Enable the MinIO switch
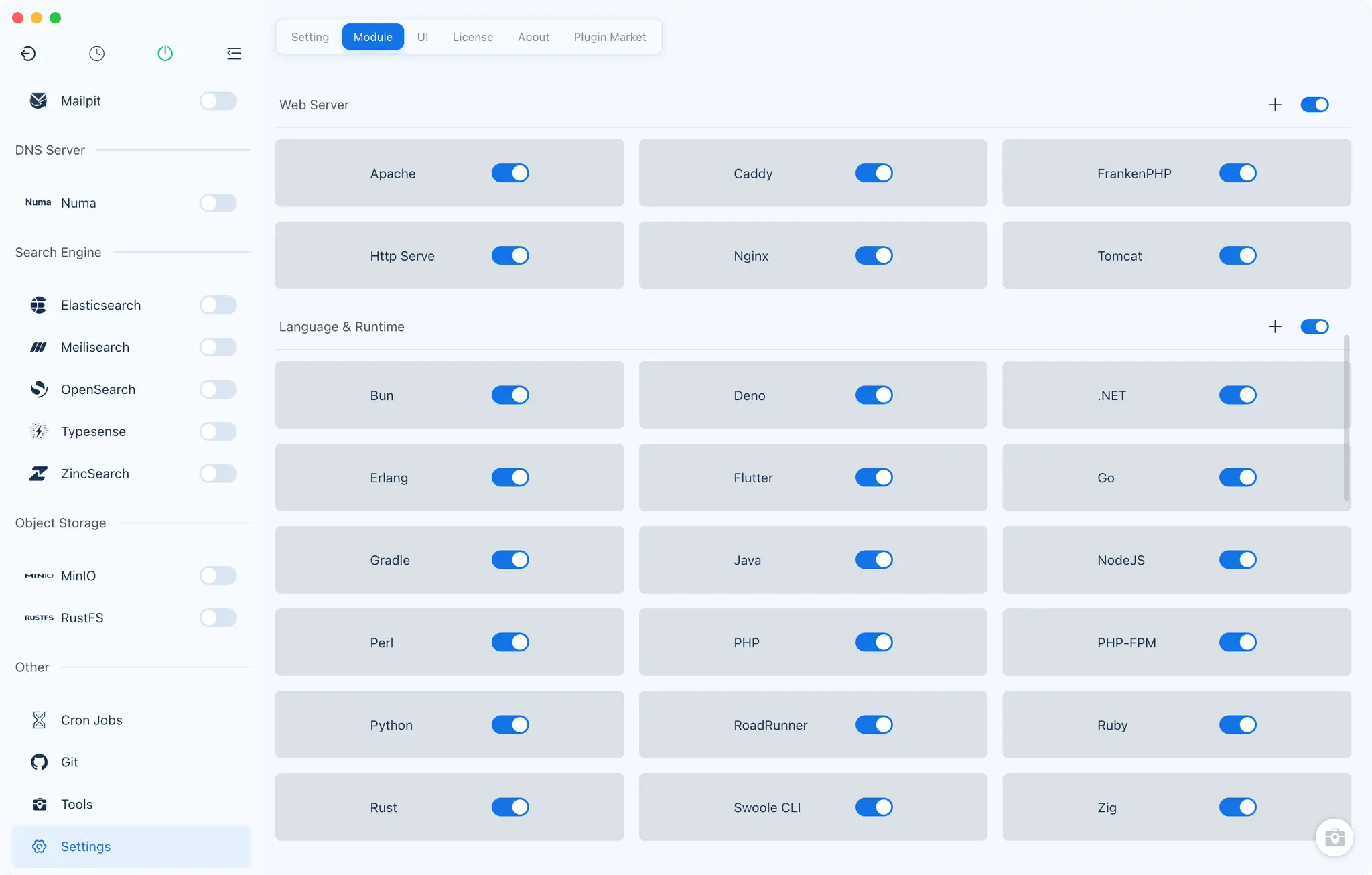 pos(218,576)
